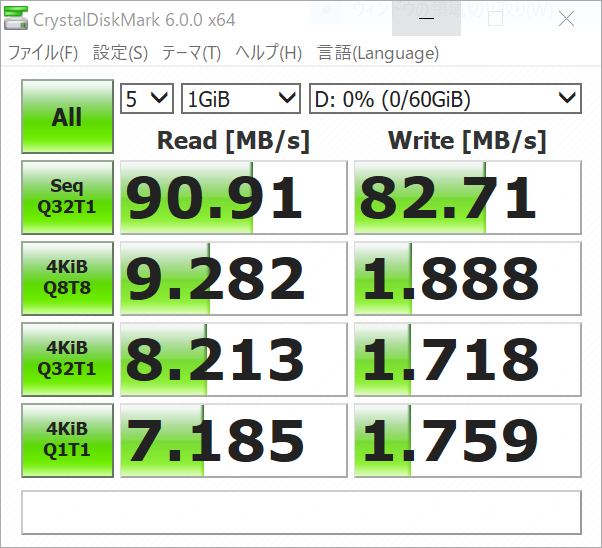This screenshot has height=548, width=602.
Task: Open the ファイル(F) menu
Action: [x=43, y=53]
